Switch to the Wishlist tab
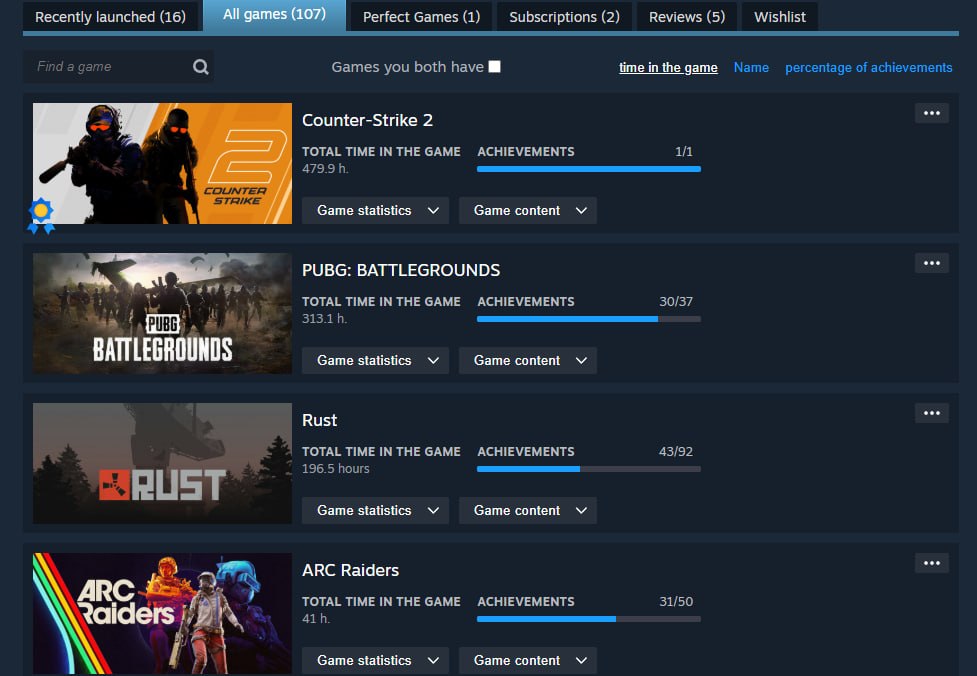The width and height of the screenshot is (977, 676). coord(779,17)
